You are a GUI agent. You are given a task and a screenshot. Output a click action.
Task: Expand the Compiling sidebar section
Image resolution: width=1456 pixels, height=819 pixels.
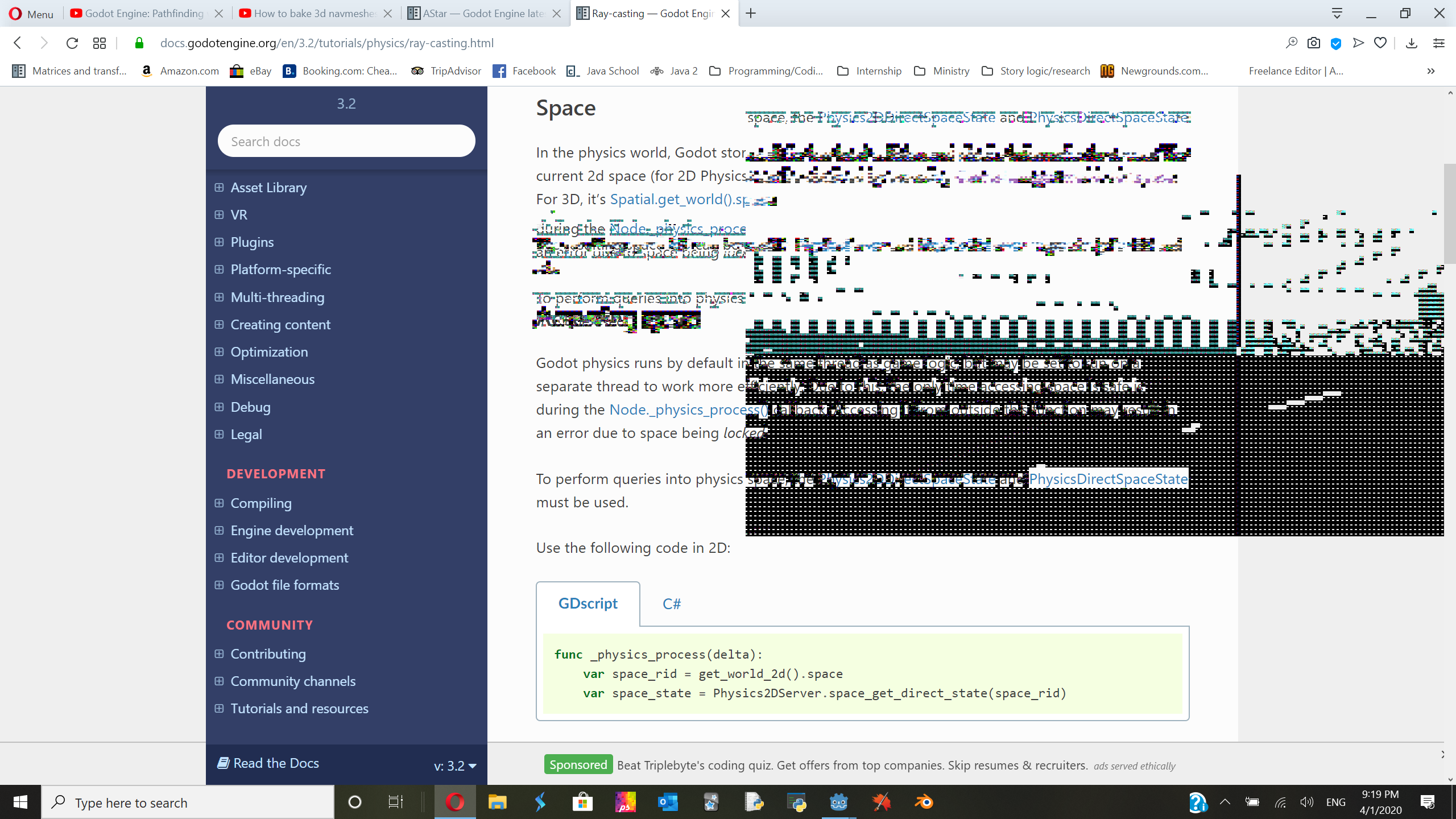point(219,503)
